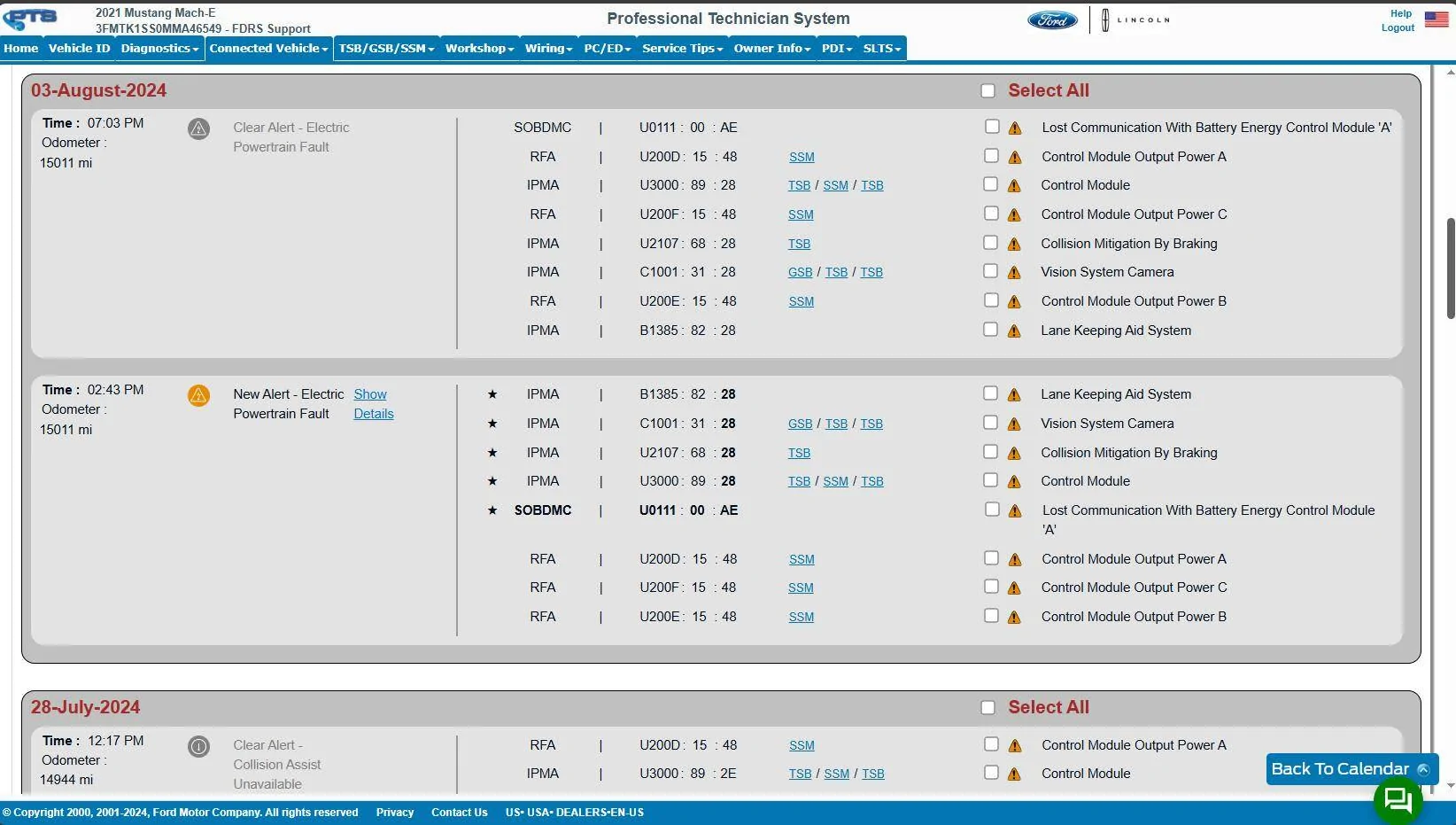The width and height of the screenshot is (1456, 825).
Task: Click warning icon beside Control Module on 28-July
Action: 1014,774
